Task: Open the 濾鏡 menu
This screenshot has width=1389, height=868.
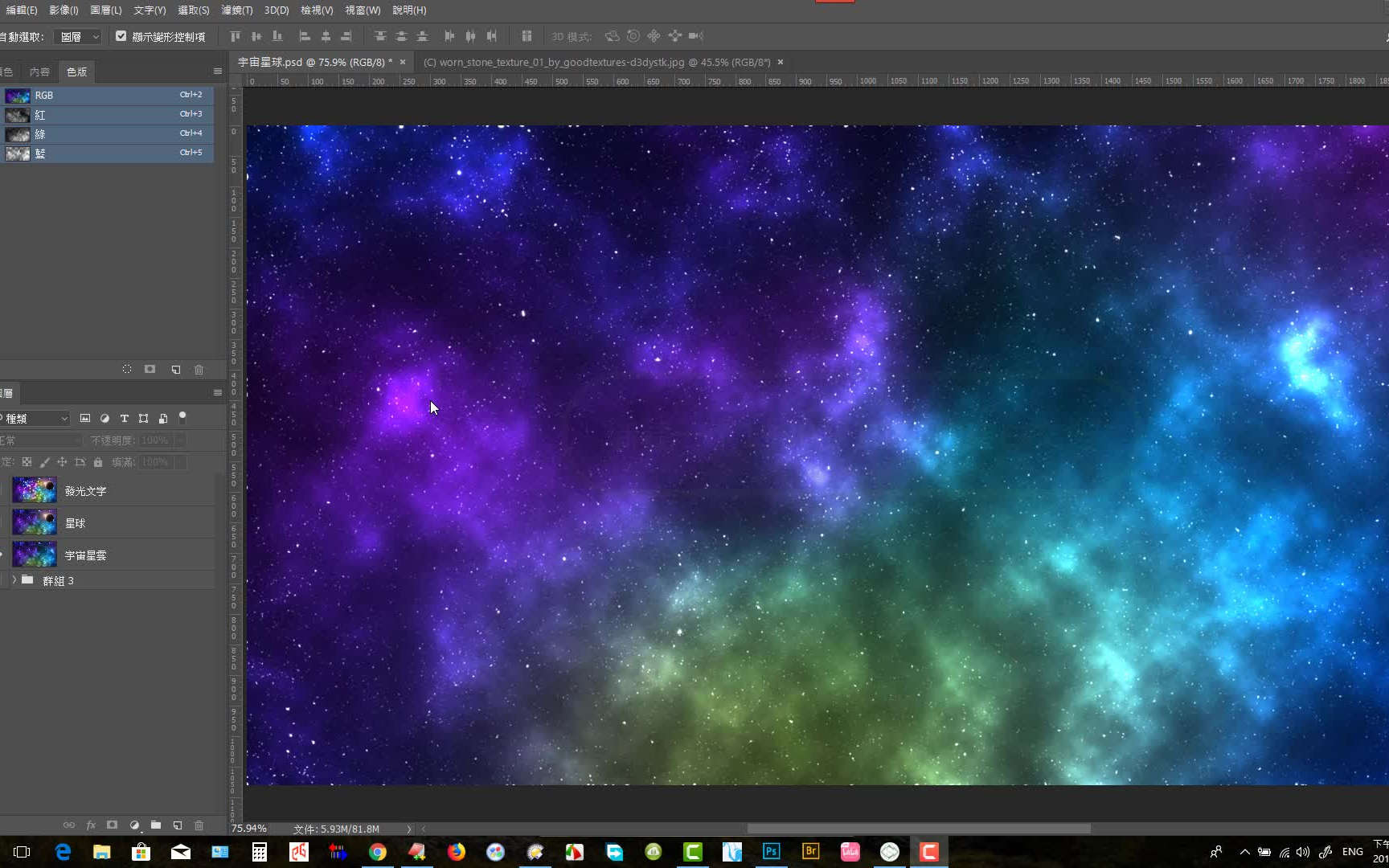Action: 236,10
